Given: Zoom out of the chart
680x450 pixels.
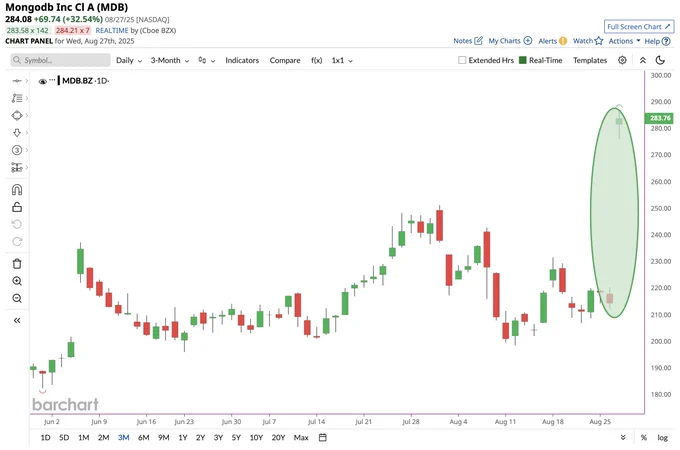Looking at the screenshot, I should coord(17,298).
